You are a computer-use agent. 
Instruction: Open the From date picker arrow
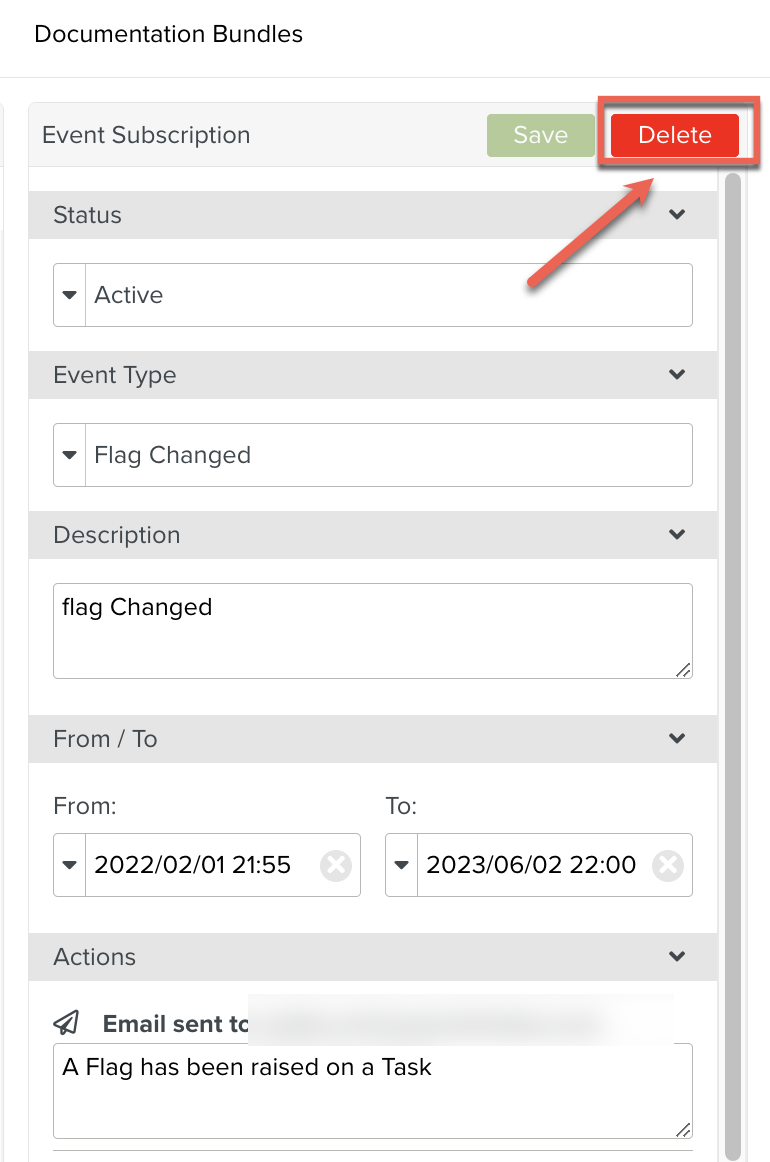coord(70,865)
